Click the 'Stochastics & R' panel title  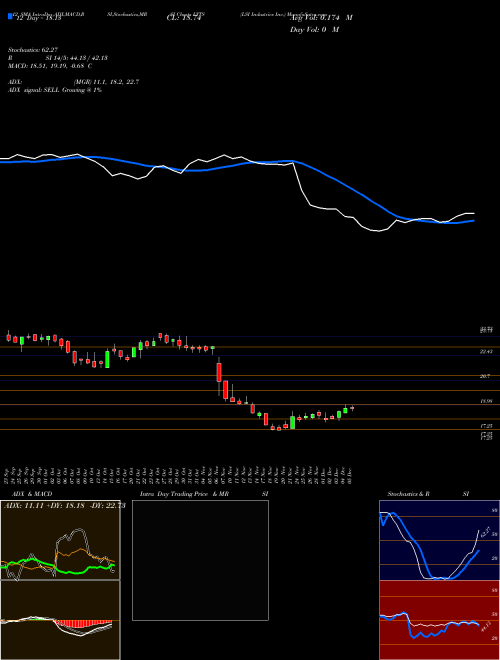coord(409,494)
